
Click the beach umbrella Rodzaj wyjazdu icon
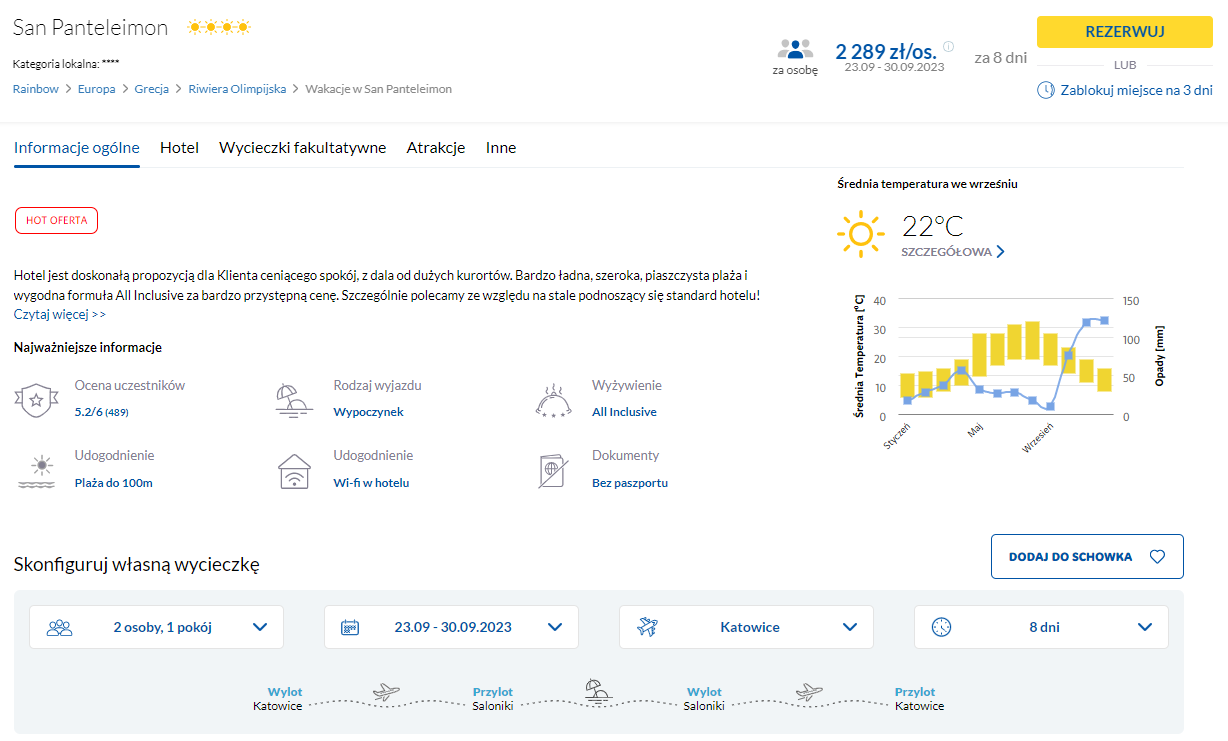pyautogui.click(x=294, y=400)
